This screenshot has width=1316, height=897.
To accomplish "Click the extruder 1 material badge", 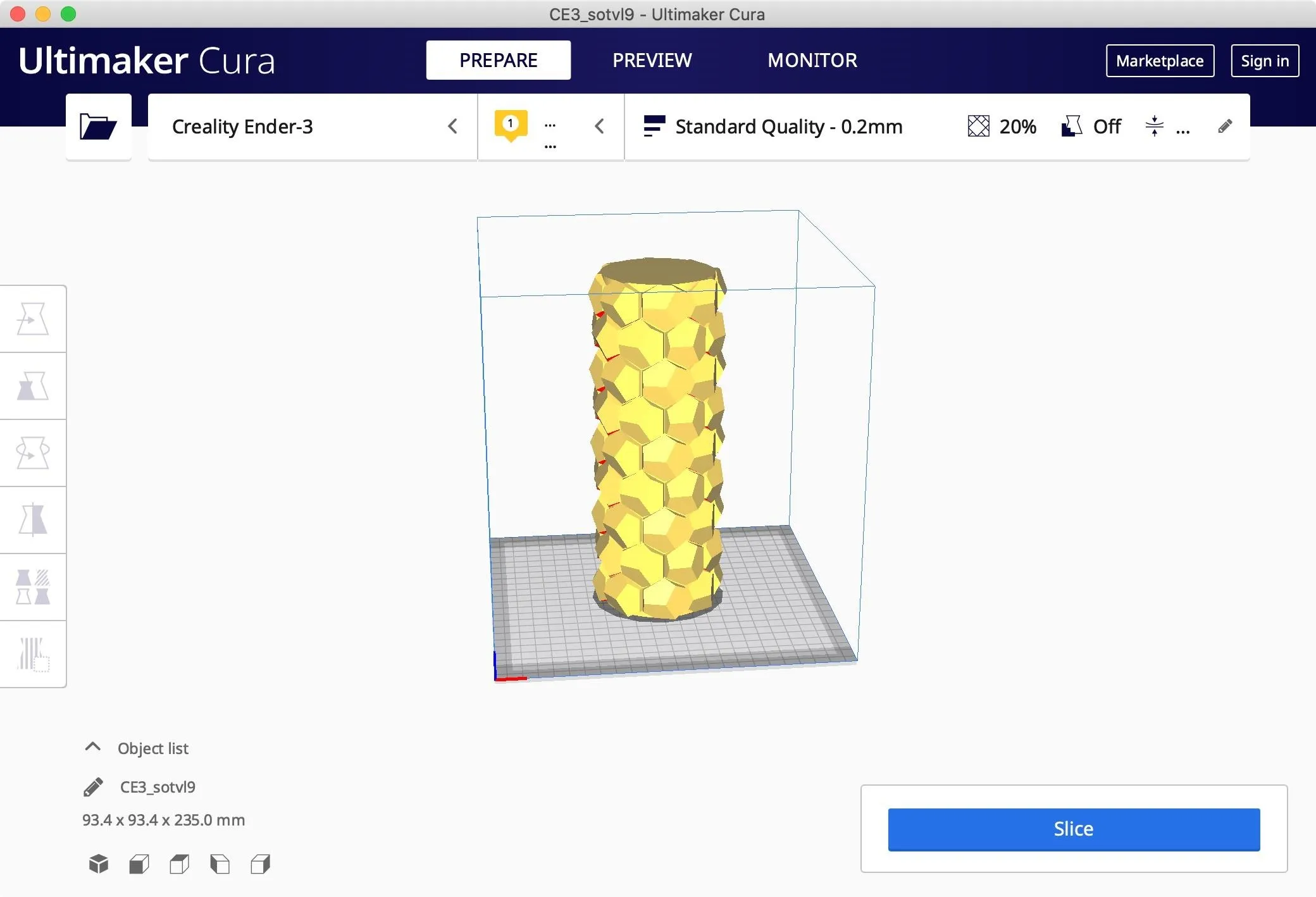I will (511, 125).
